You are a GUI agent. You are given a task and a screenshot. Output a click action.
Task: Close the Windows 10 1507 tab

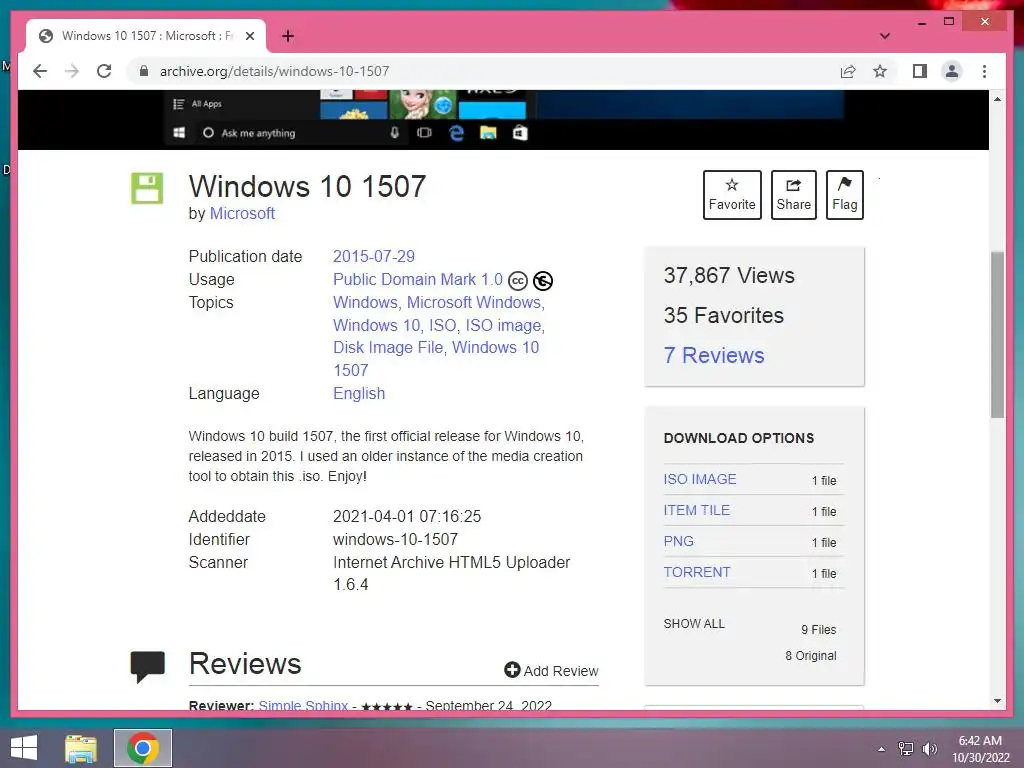(249, 36)
